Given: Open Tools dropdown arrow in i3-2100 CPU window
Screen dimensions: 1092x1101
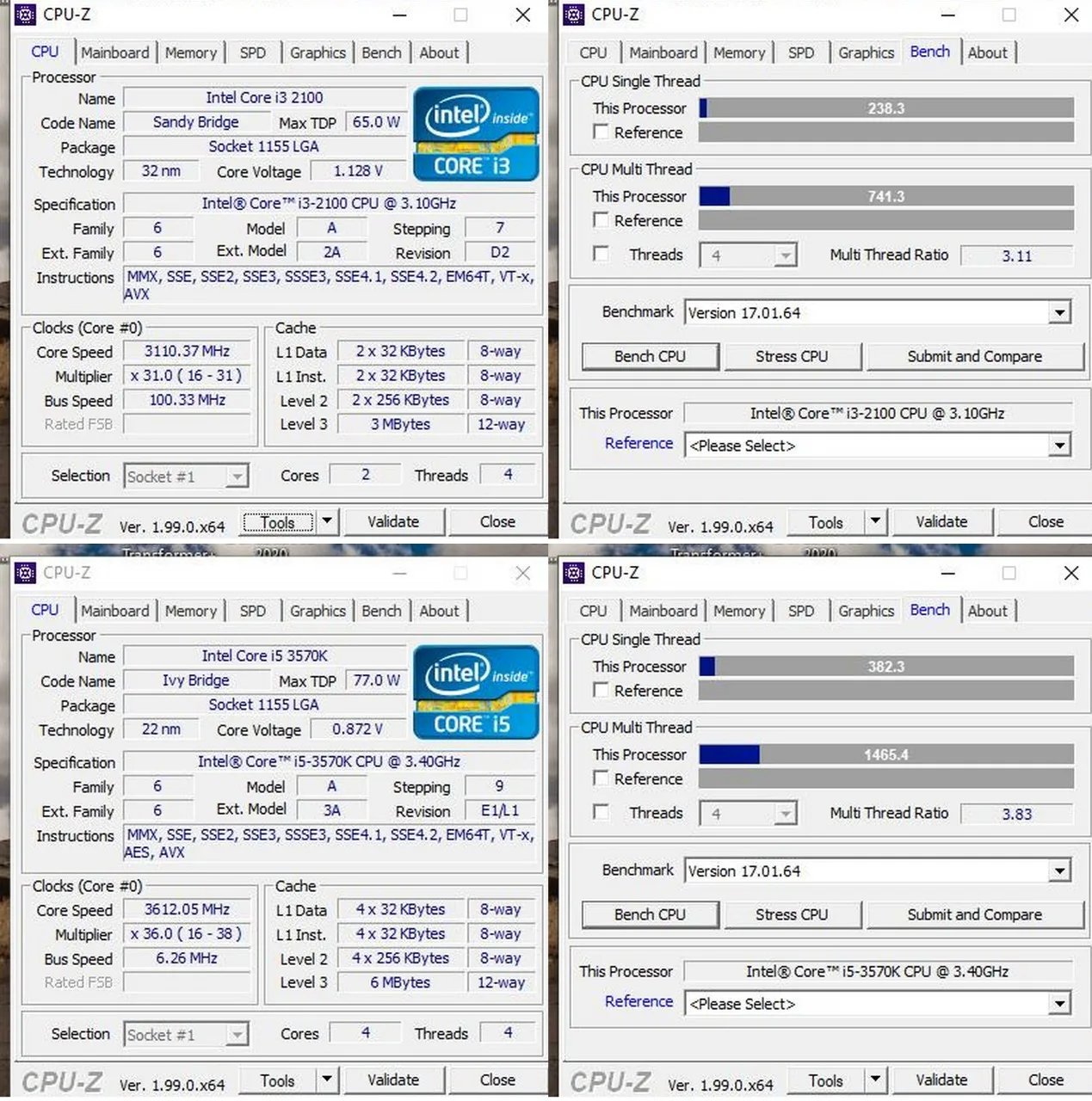Looking at the screenshot, I should (327, 521).
